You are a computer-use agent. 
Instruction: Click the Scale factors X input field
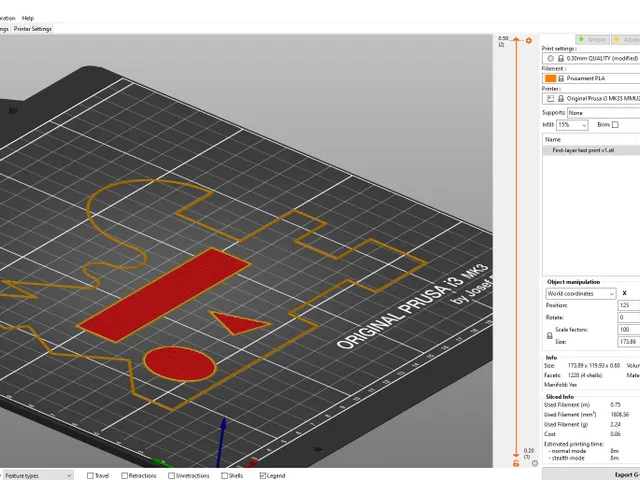[629, 329]
